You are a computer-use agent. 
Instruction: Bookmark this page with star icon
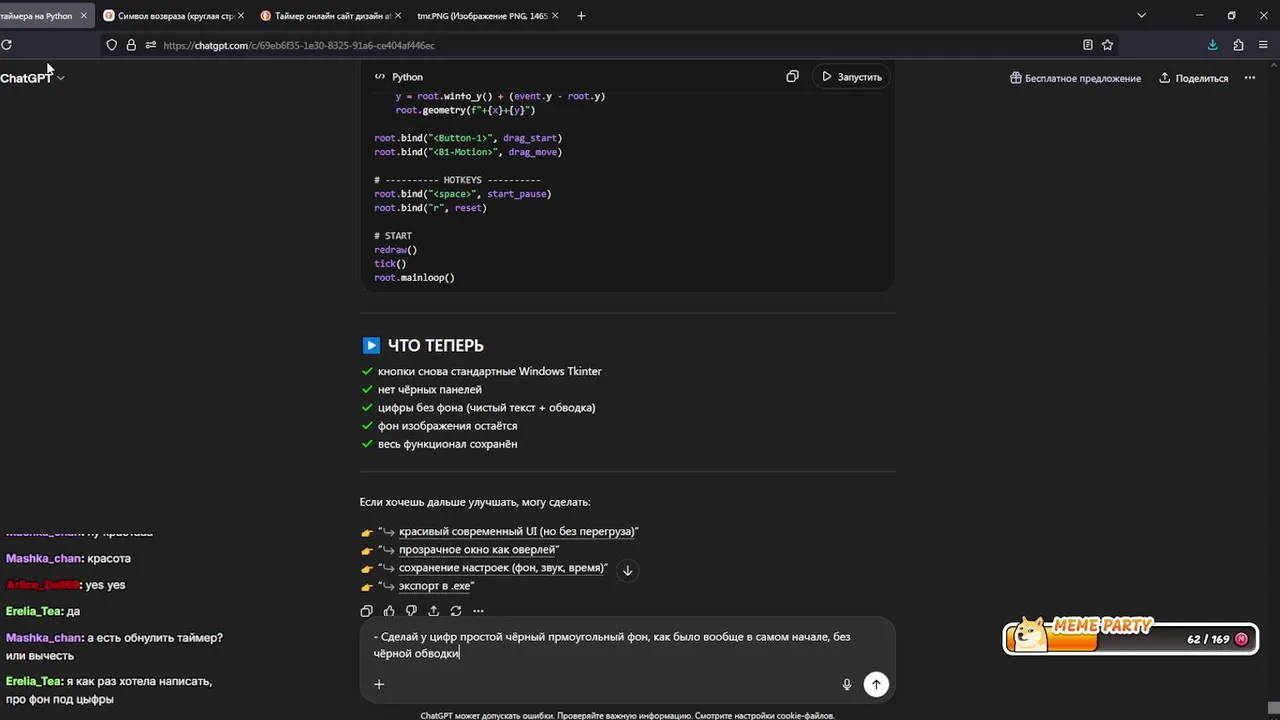pyautogui.click(x=1108, y=45)
